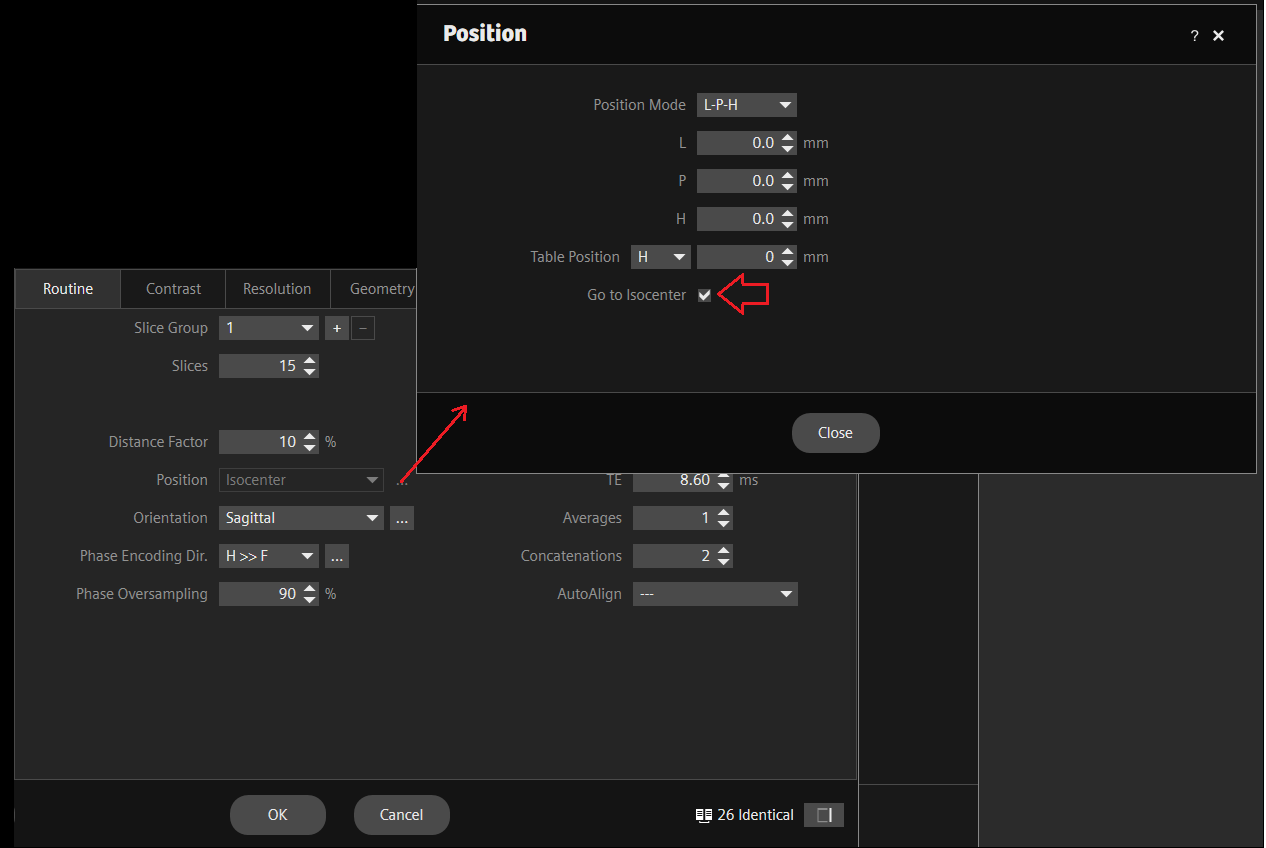Decrease Averages with down arrow

(x=724, y=524)
